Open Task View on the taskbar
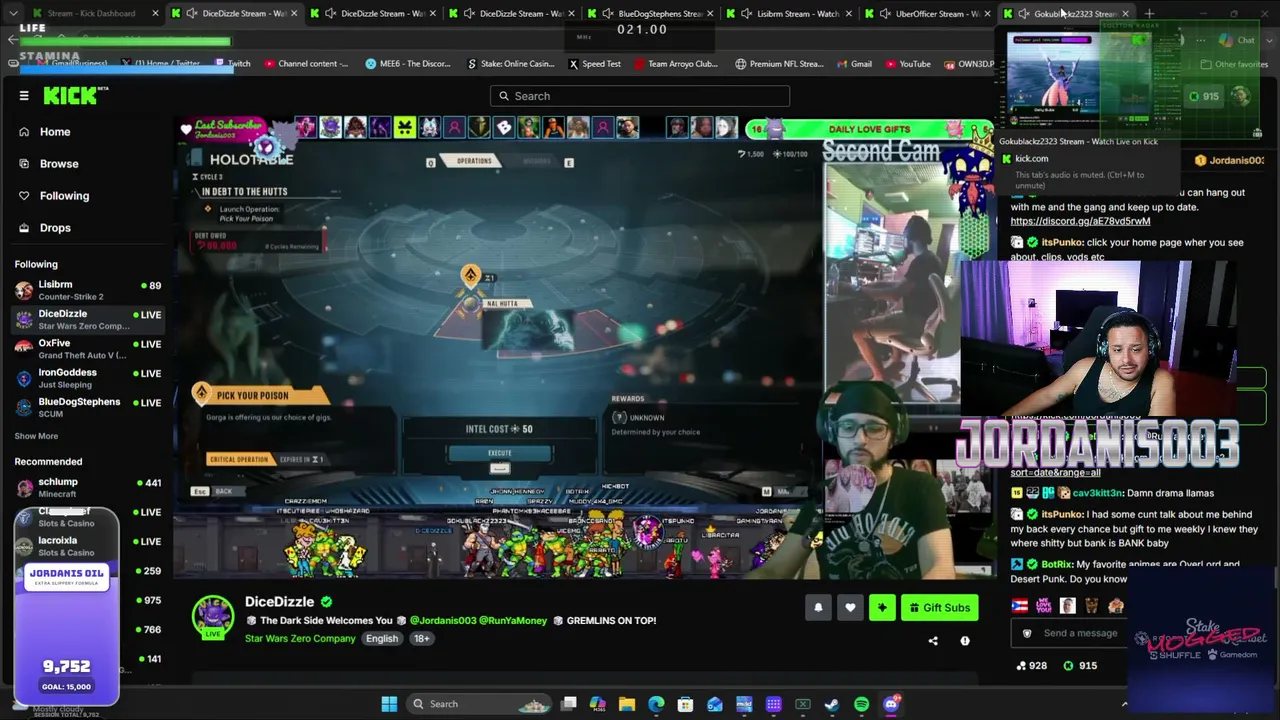This screenshot has width=1280, height=720. click(569, 704)
